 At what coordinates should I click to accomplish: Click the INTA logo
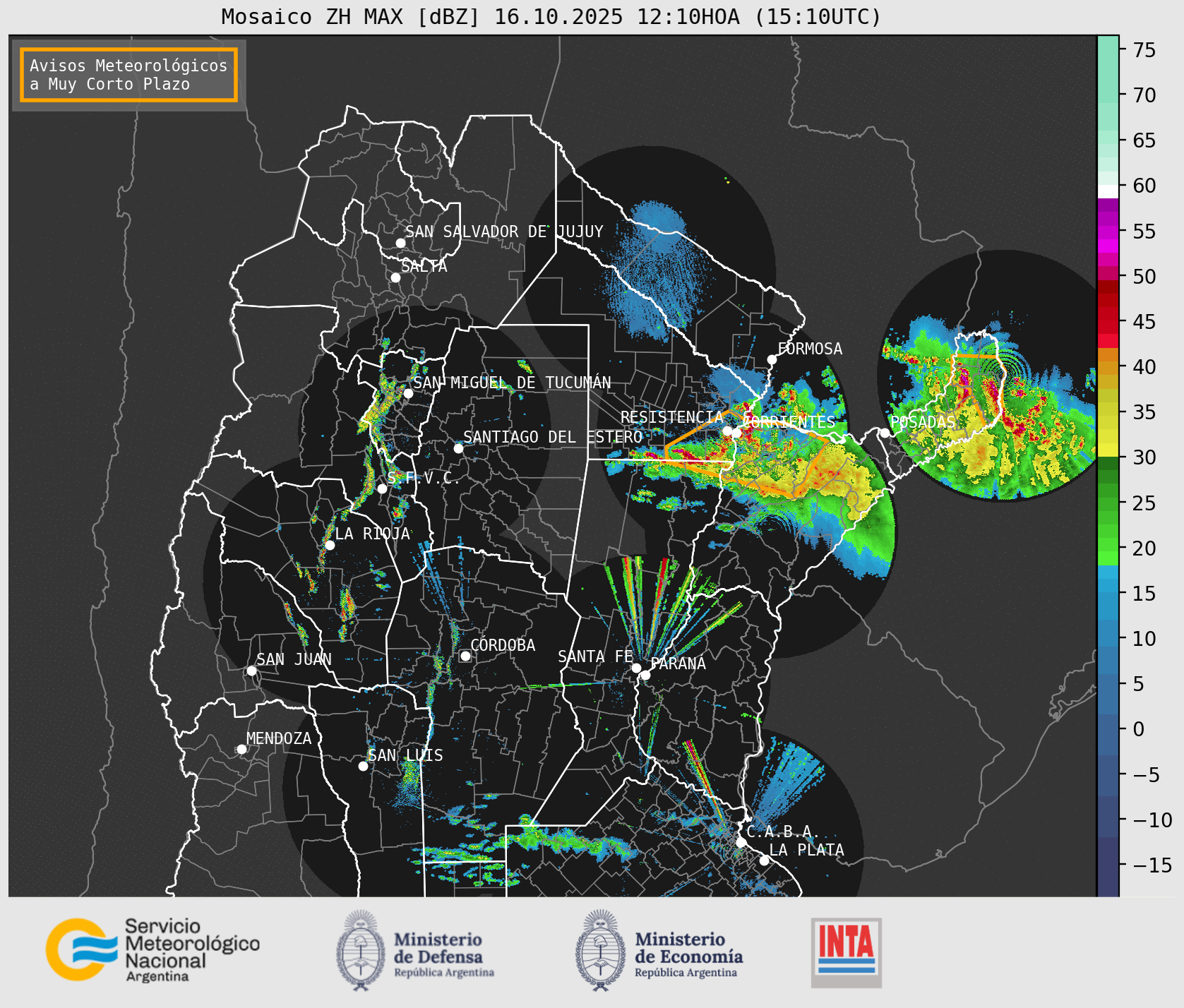847,952
